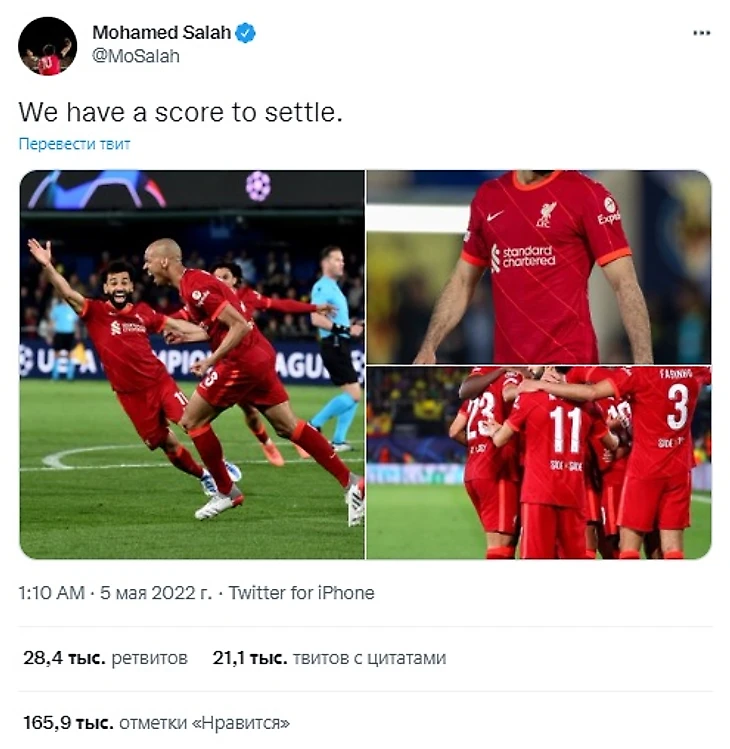Screen dimensions: 730x749
Task: Click the 1:10 AM tweet timestamp
Action: 52,593
